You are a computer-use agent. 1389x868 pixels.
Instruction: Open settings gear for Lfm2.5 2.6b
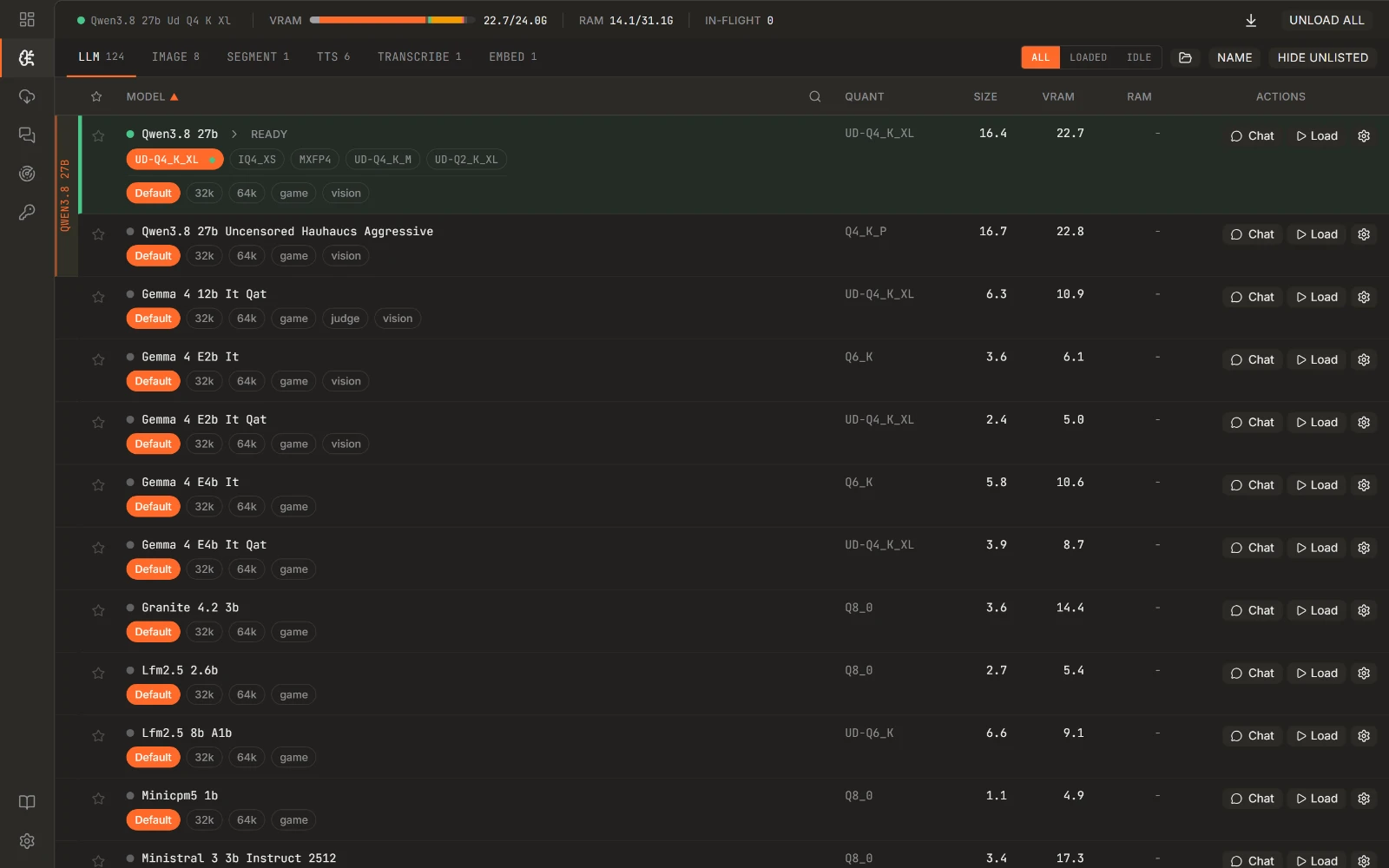(1364, 673)
